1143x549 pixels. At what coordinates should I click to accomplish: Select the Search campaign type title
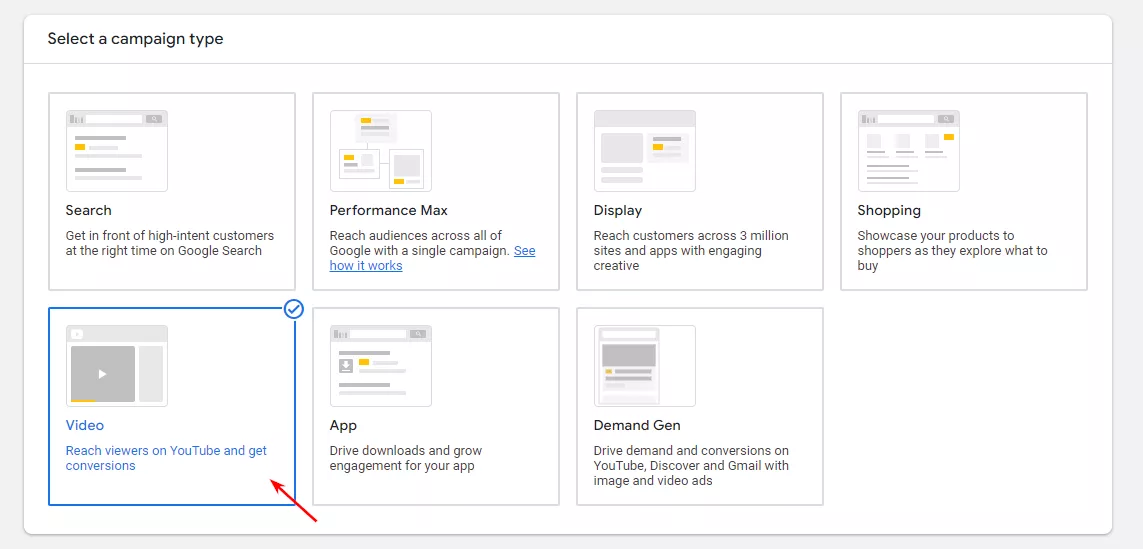click(x=89, y=210)
